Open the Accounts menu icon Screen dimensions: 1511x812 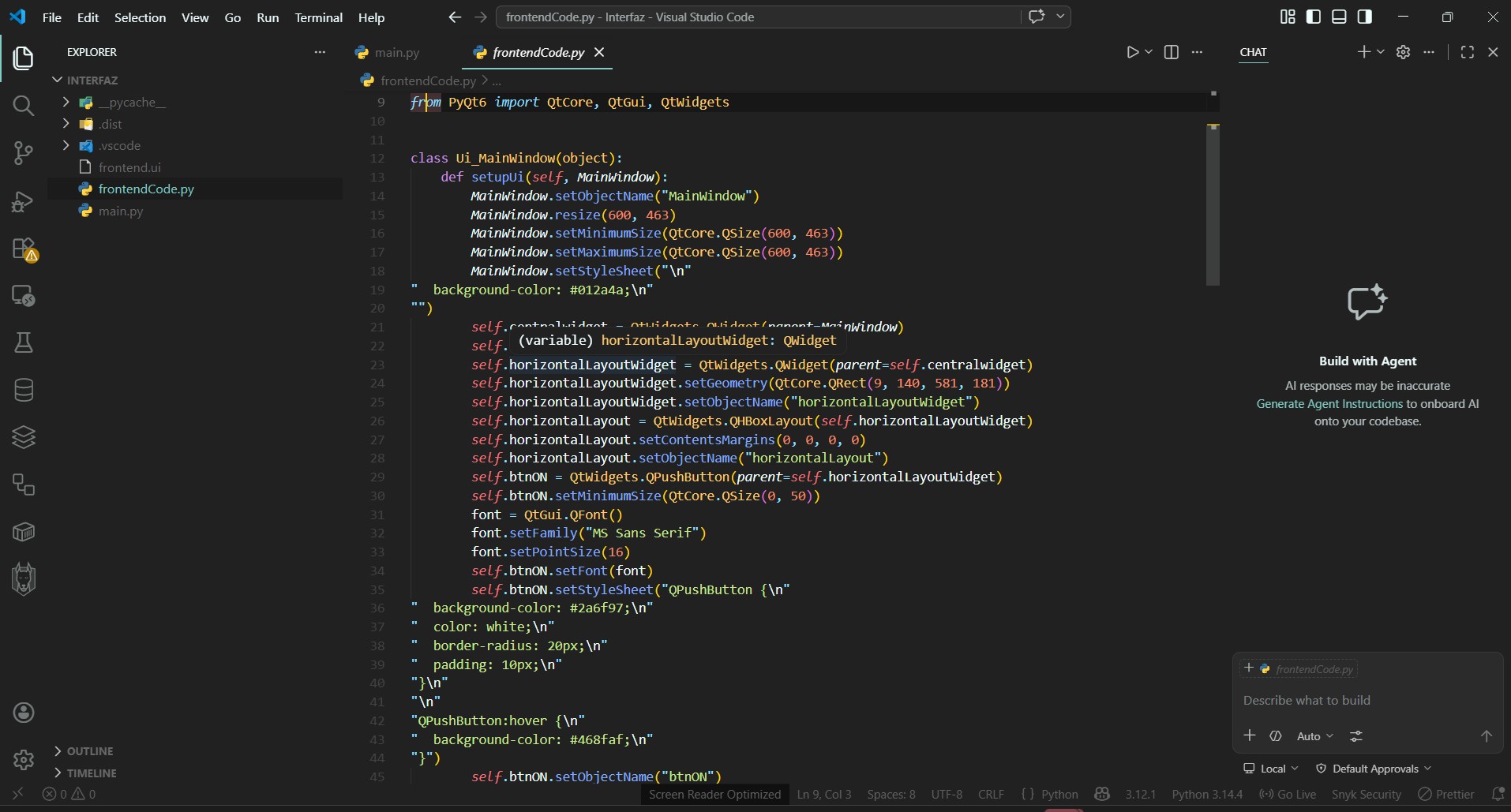point(24,713)
